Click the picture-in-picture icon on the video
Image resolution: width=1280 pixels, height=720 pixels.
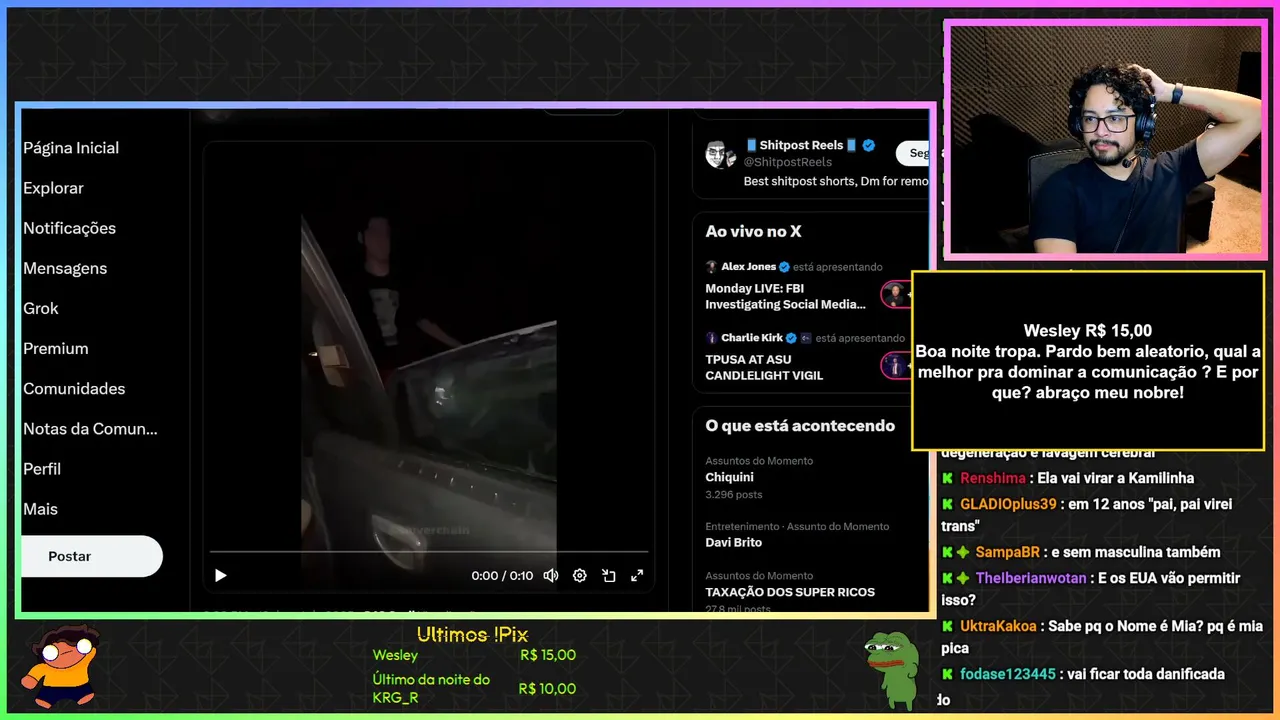click(x=608, y=575)
